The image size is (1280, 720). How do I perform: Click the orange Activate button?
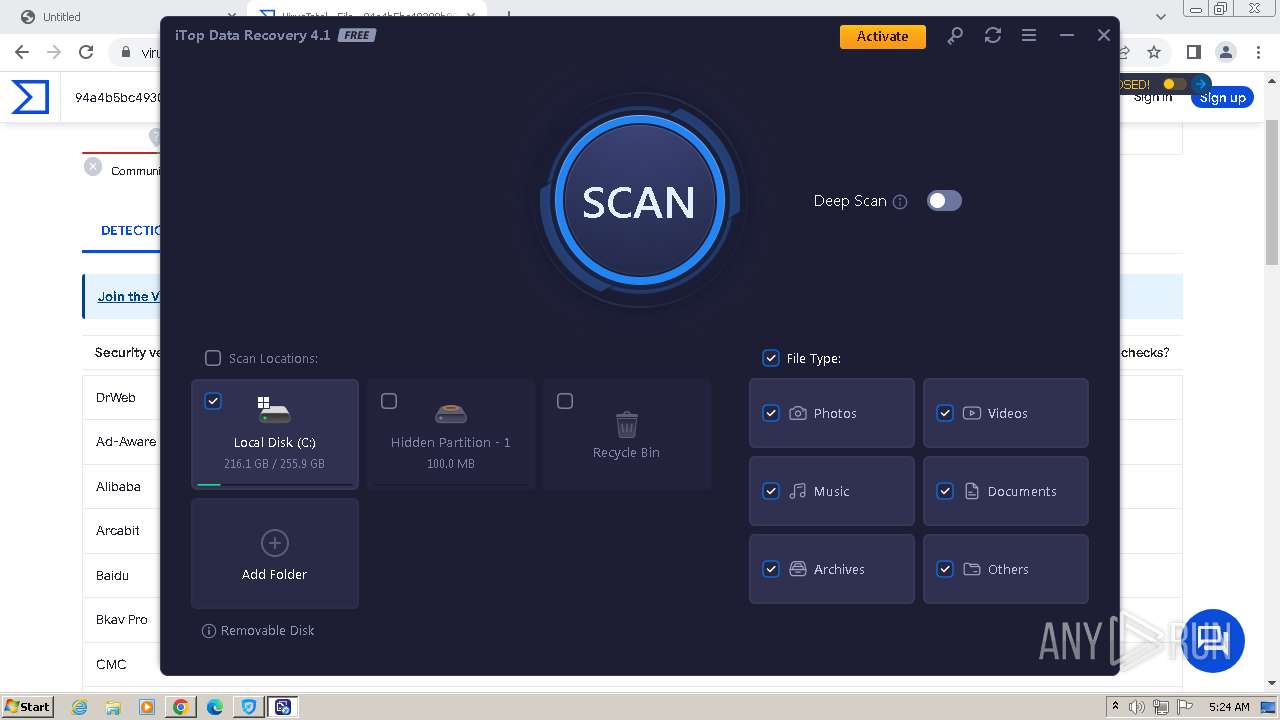coord(882,36)
